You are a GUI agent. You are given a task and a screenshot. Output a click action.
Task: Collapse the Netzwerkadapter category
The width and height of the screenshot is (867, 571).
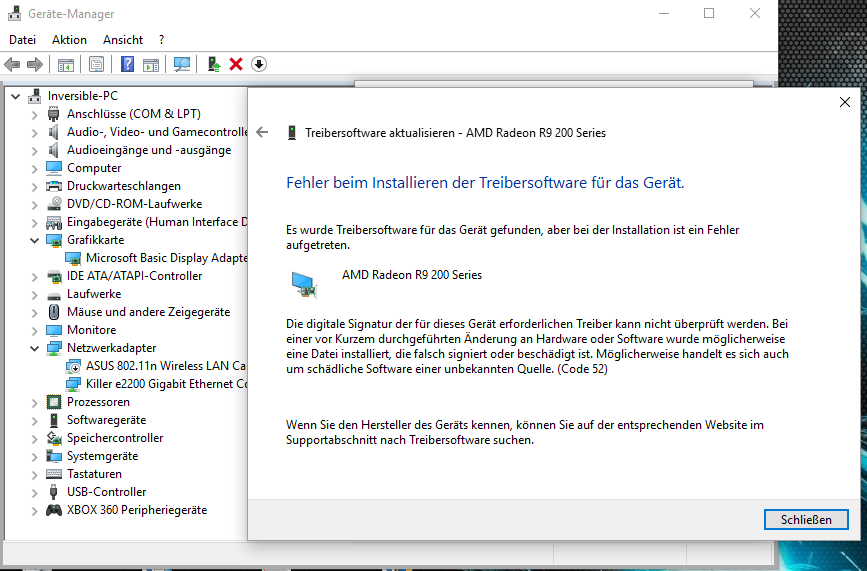34,348
